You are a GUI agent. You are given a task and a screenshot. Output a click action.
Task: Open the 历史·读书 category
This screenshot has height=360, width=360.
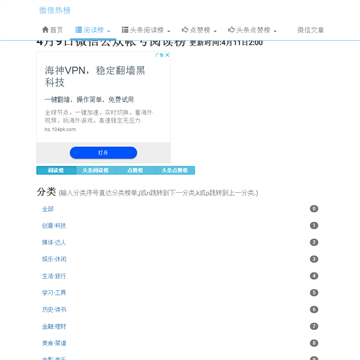pyautogui.click(x=54, y=310)
